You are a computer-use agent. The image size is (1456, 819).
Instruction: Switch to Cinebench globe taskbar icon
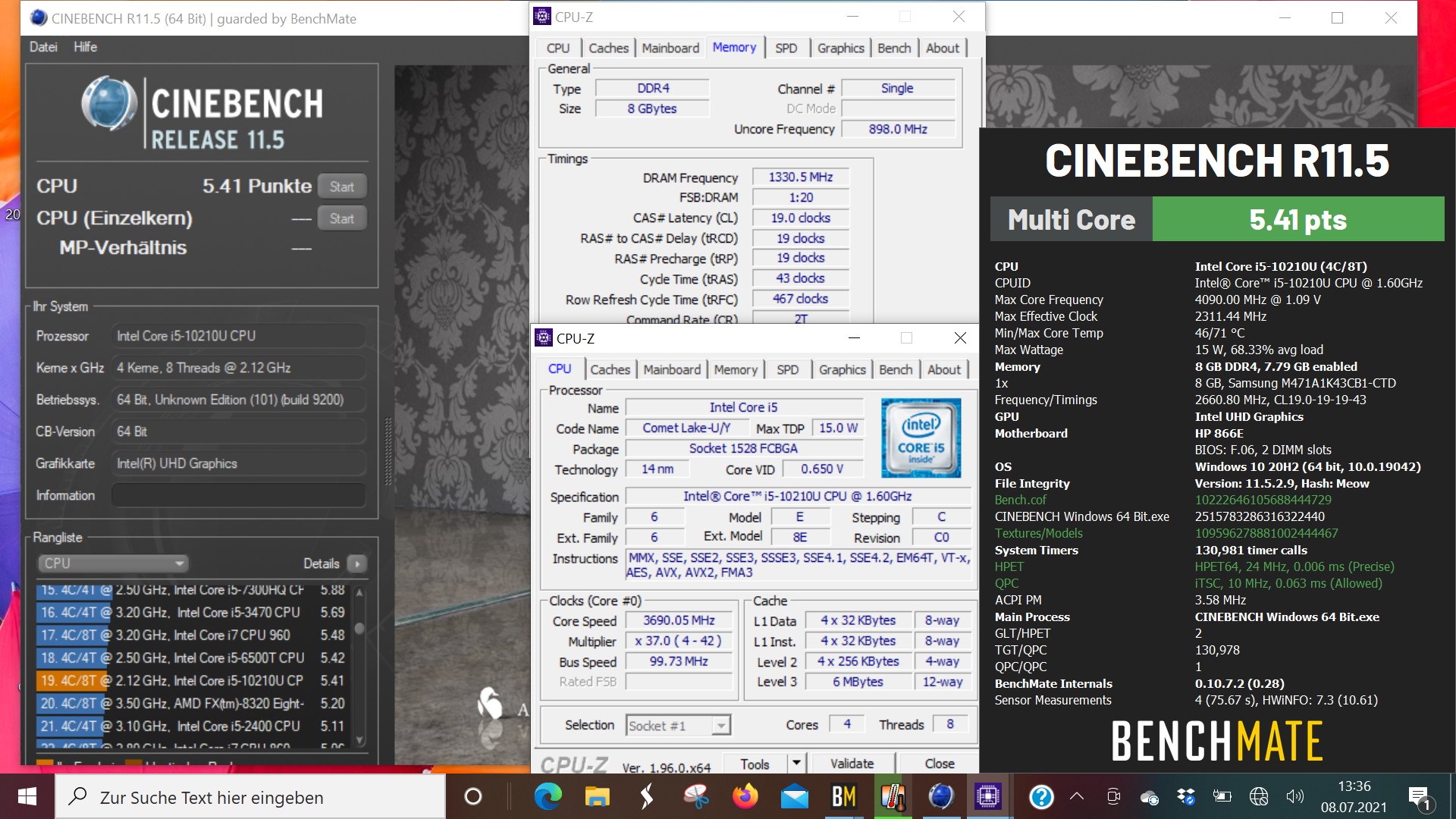point(941,797)
